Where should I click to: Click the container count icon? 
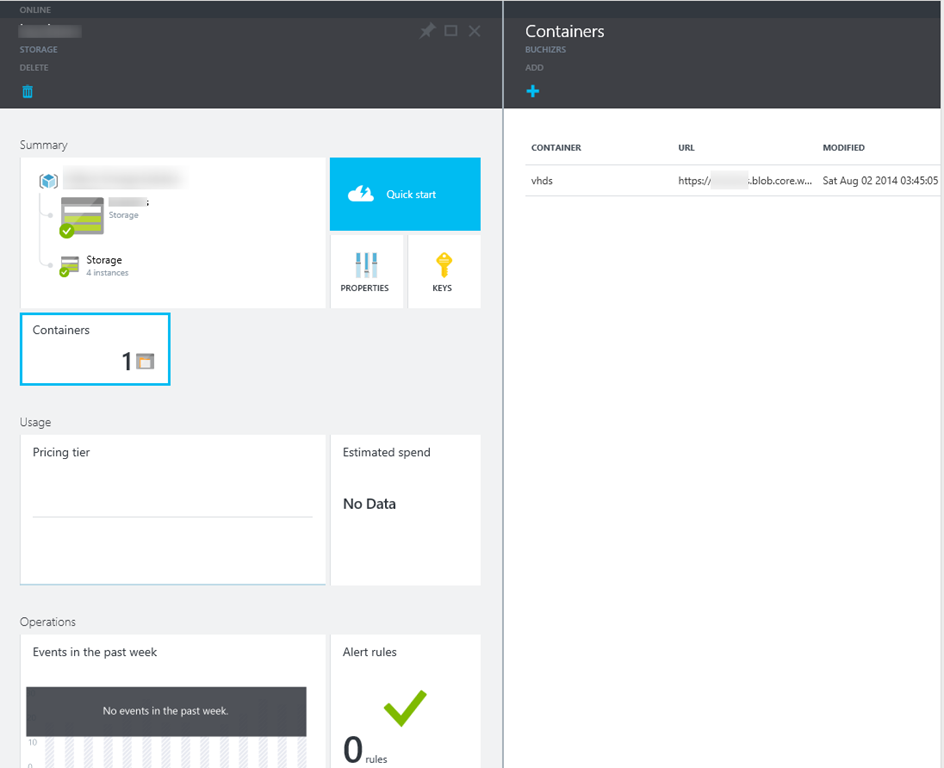pos(145,361)
